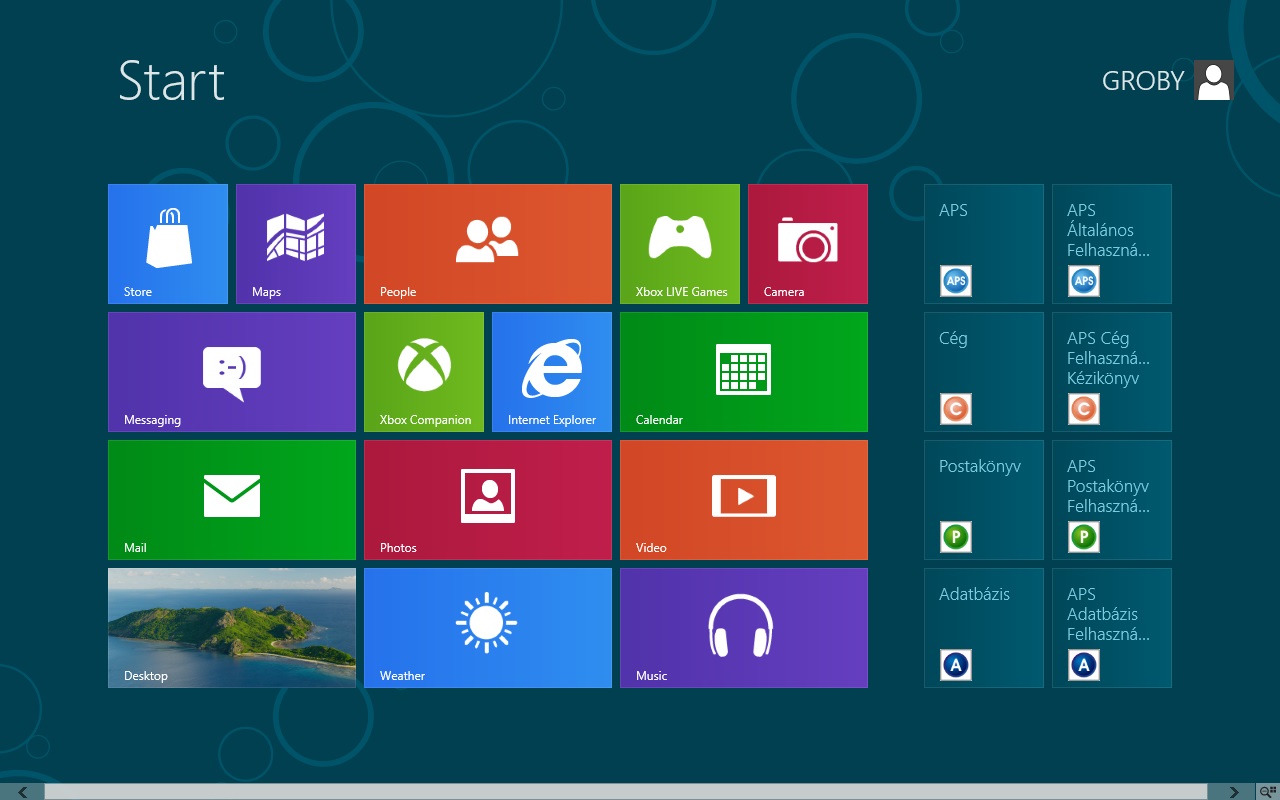Click the scrollbar right arrow
The width and height of the screenshot is (1280, 800).
pyautogui.click(x=1234, y=792)
